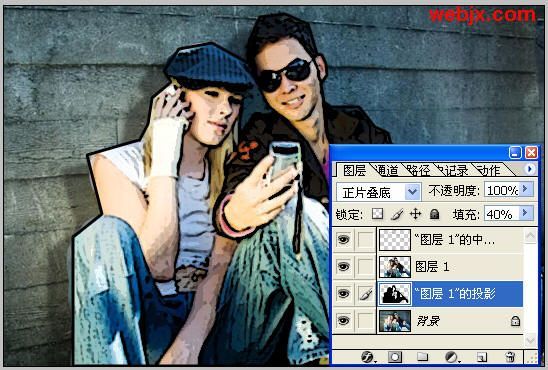Open the 填充 fill slider arrow
This screenshot has width=548, height=370.
coord(525,213)
